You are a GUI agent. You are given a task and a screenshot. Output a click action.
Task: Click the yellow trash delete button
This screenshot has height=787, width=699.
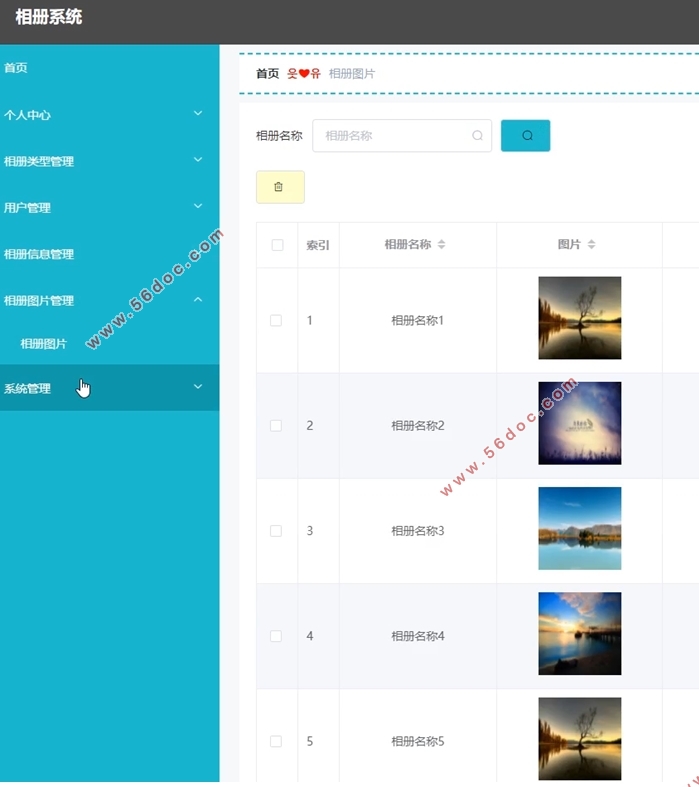(x=280, y=187)
